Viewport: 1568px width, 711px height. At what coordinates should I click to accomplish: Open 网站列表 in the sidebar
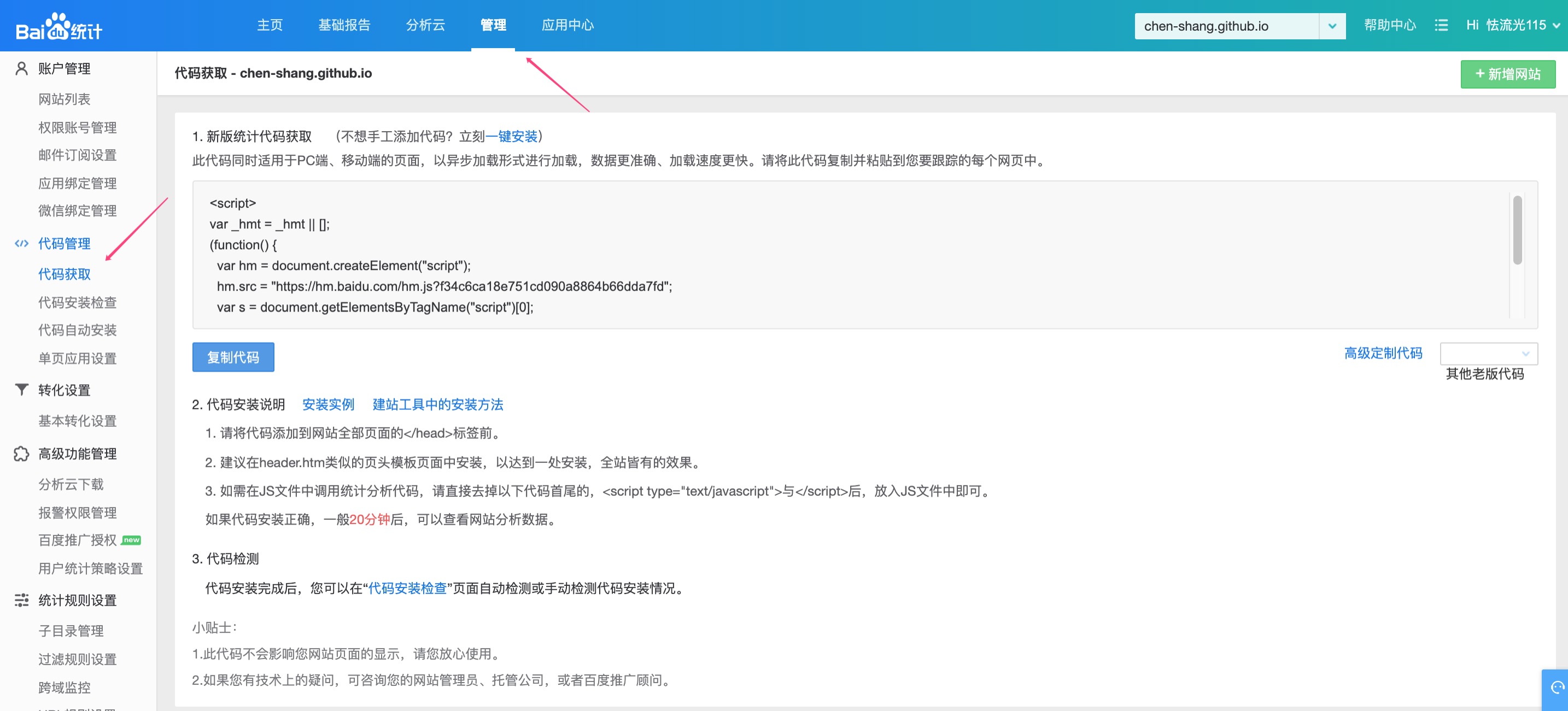[64, 99]
